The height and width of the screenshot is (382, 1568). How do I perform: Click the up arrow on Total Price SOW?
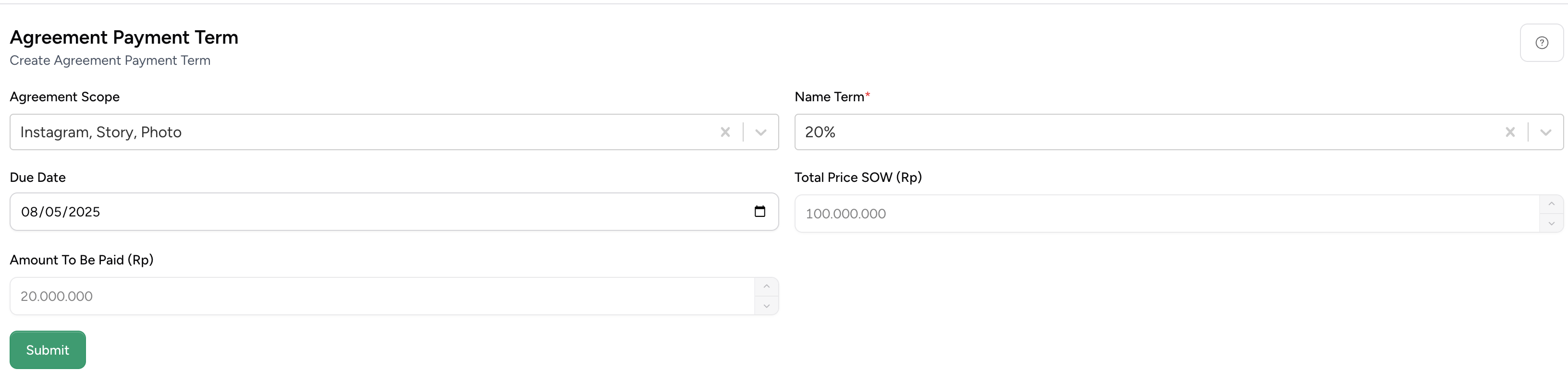tap(1551, 203)
